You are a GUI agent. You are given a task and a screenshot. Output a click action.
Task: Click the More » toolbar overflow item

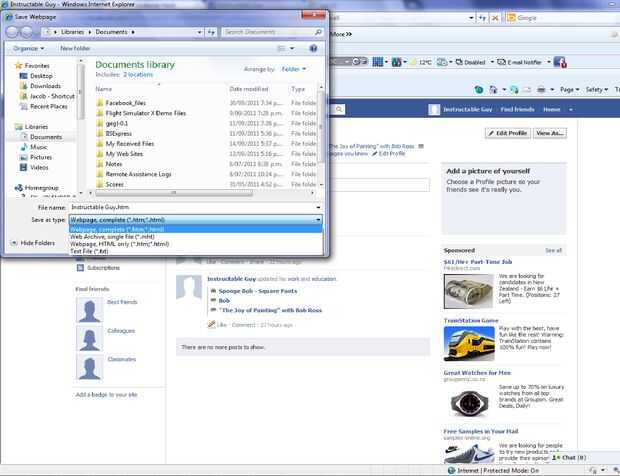342,34
